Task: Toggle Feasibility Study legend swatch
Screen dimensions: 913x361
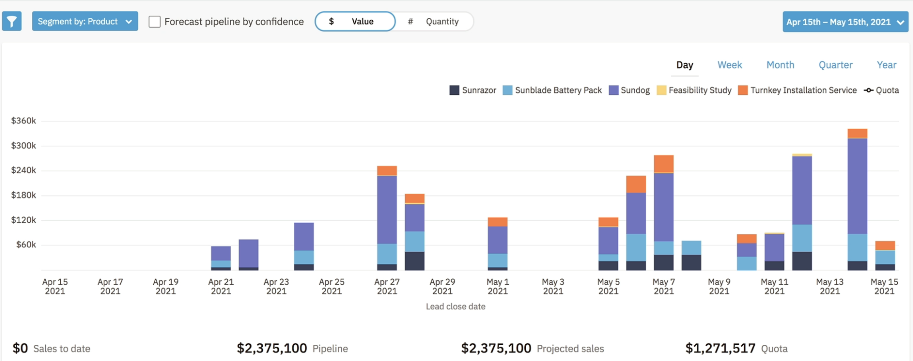Action: 661,90
